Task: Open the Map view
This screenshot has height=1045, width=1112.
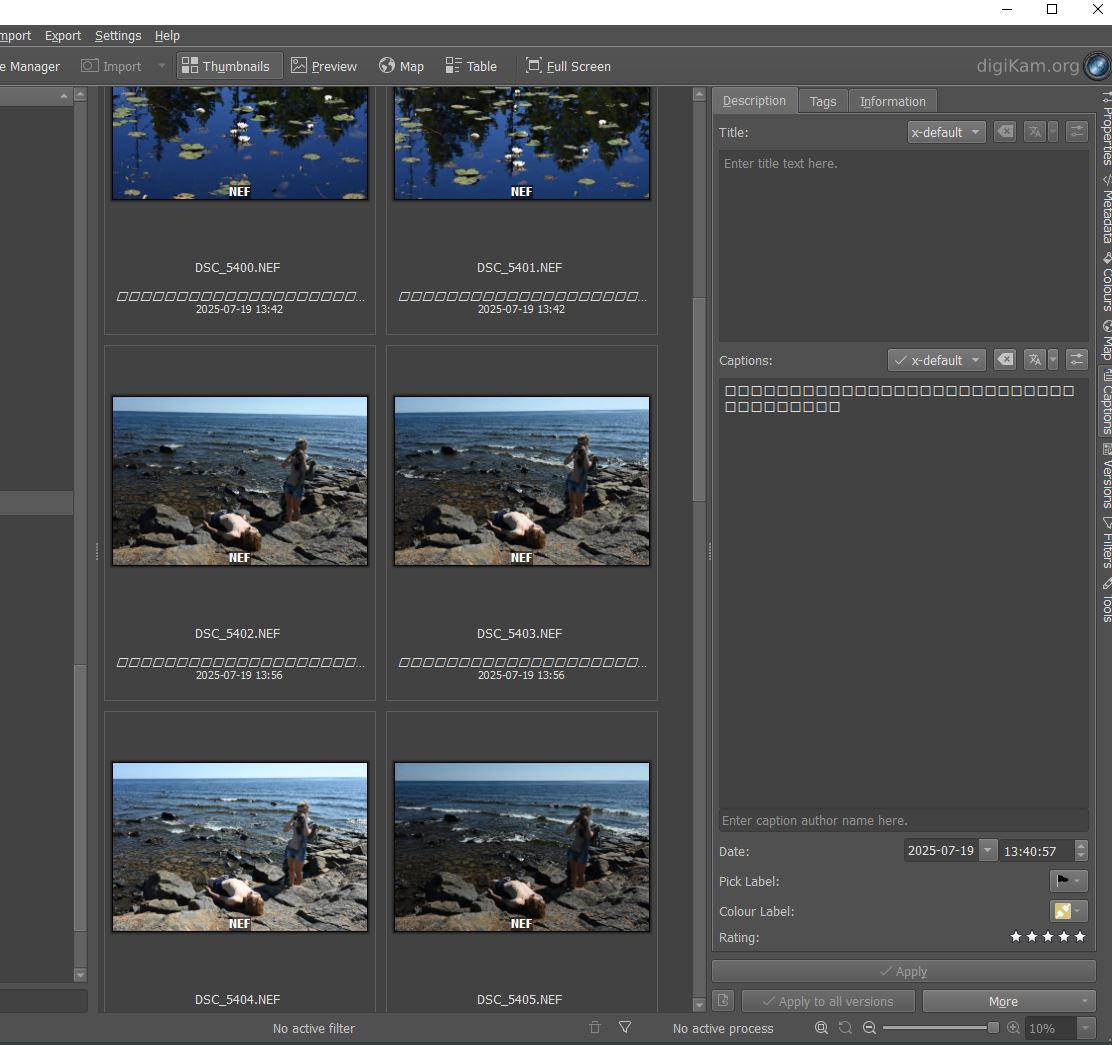Action: pos(401,66)
